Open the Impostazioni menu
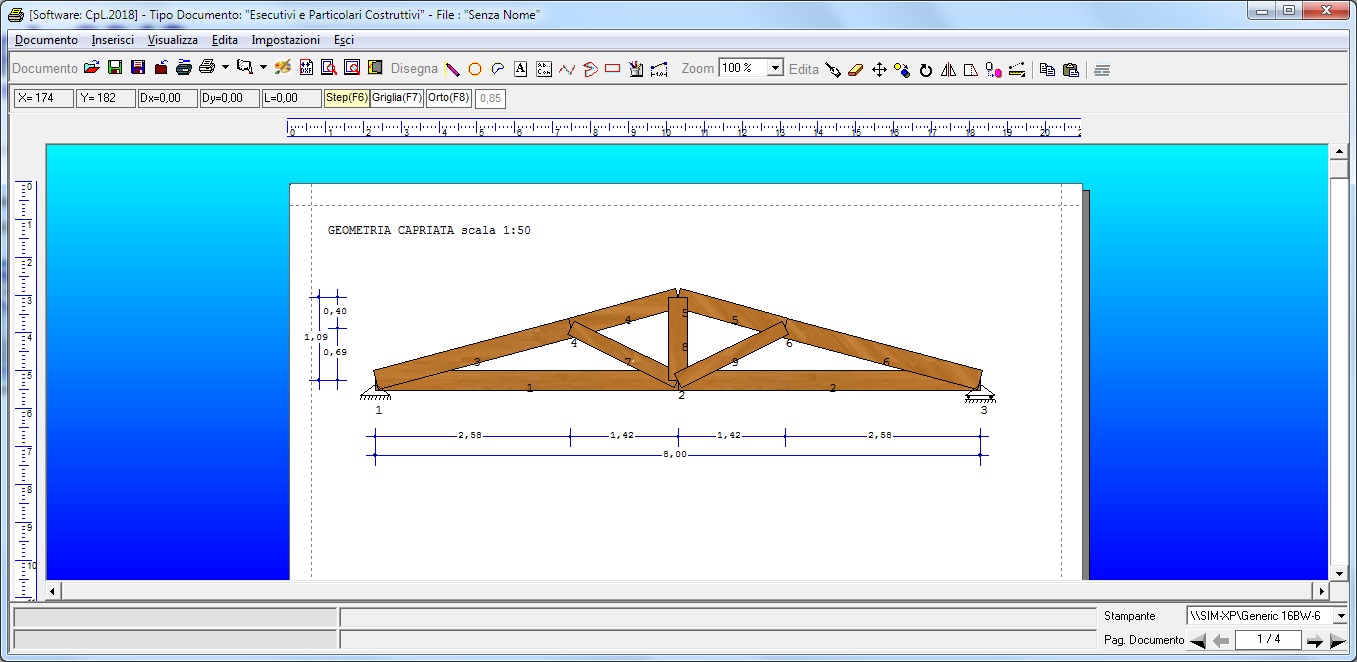The image size is (1357, 662). pos(286,40)
